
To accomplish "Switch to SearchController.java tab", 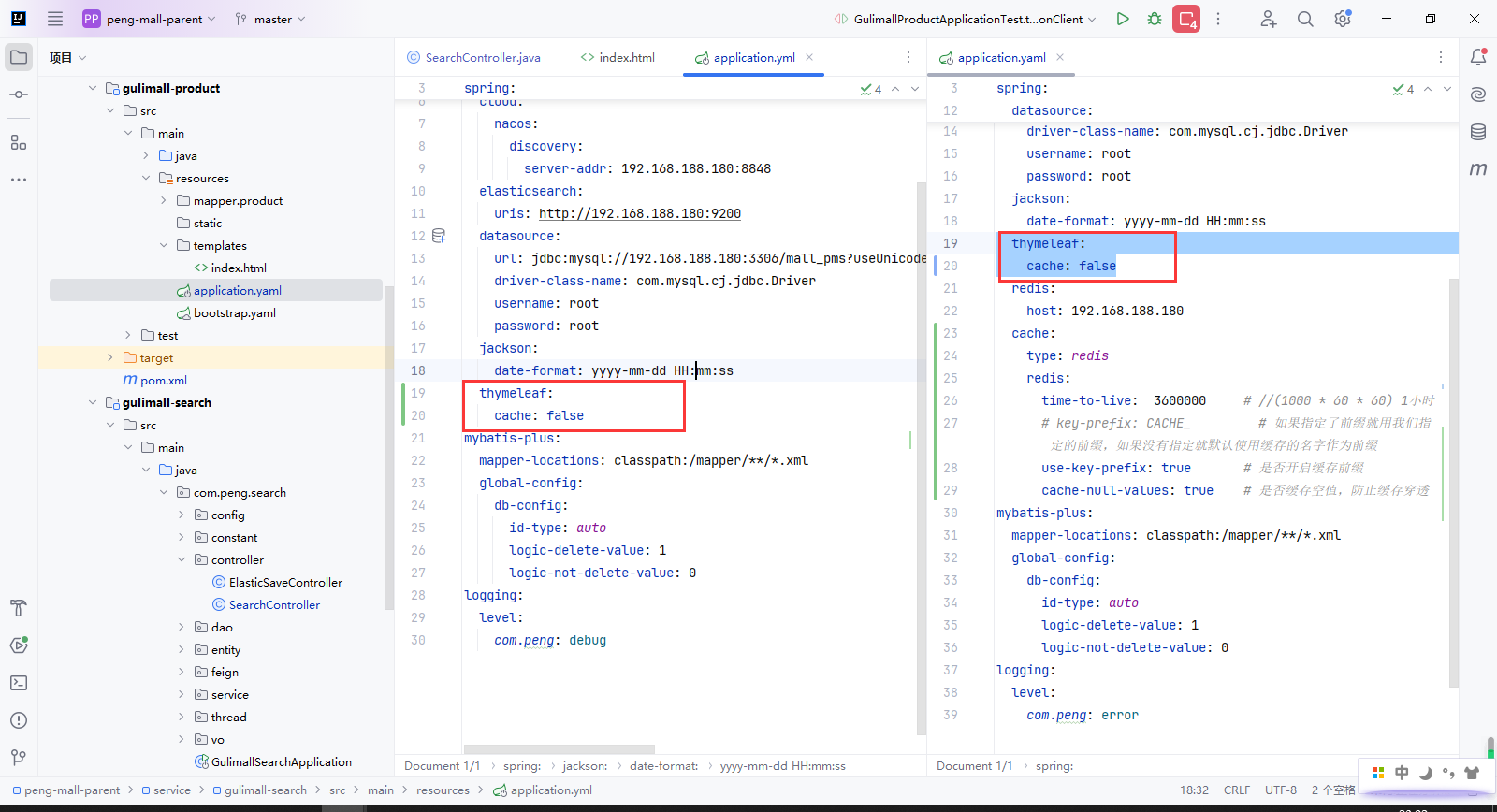I will pyautogui.click(x=474, y=57).
